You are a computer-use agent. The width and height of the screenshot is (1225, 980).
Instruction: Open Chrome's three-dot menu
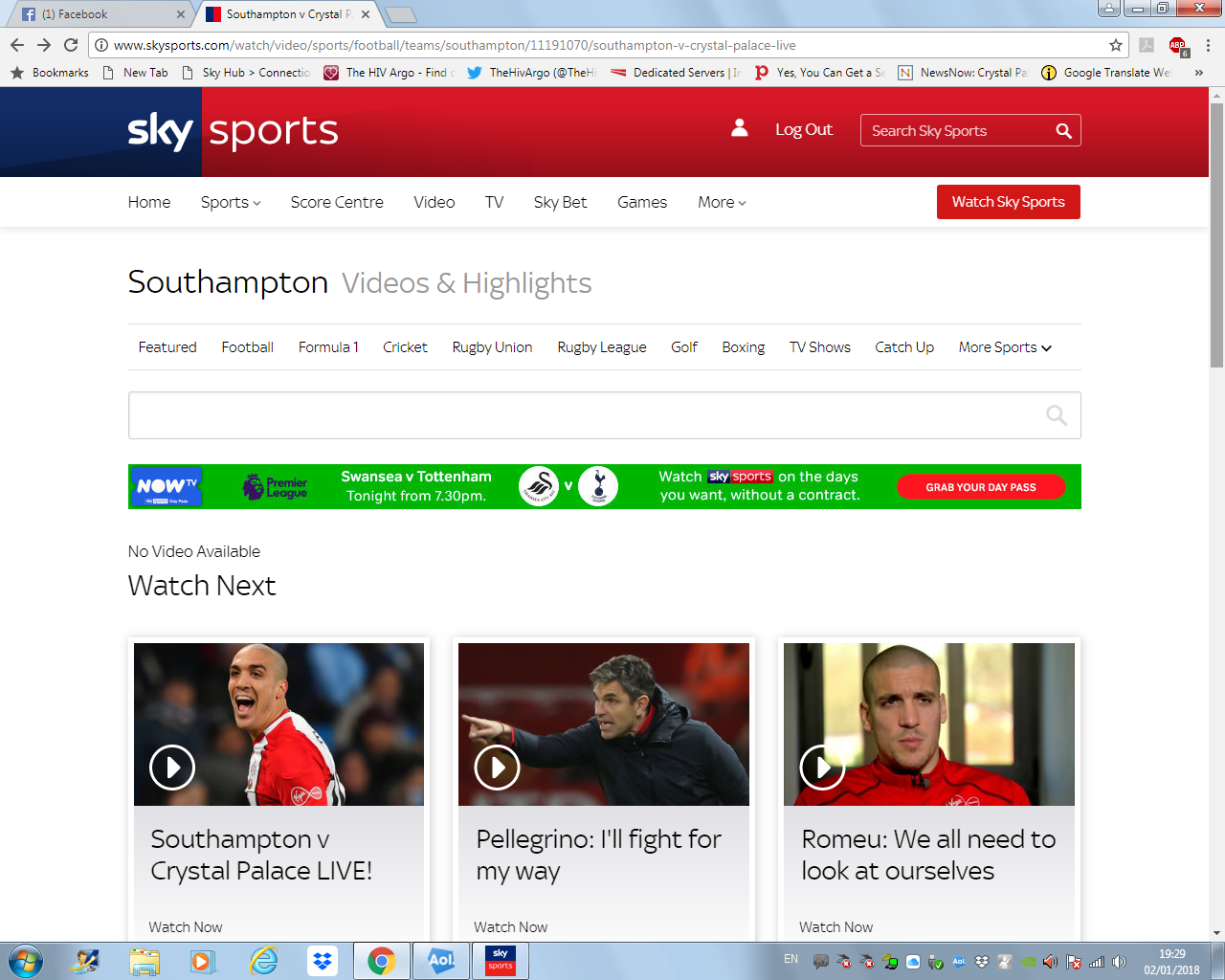[x=1208, y=45]
